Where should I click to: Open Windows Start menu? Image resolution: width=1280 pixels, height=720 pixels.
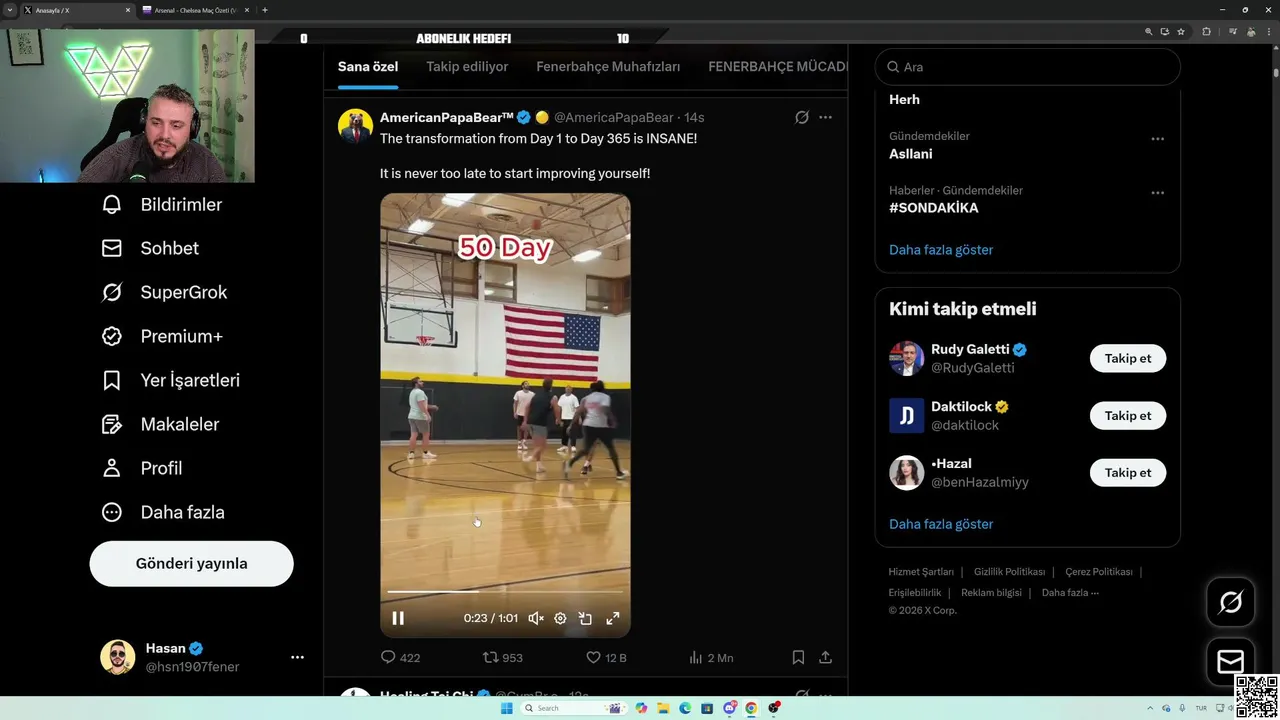click(x=506, y=708)
